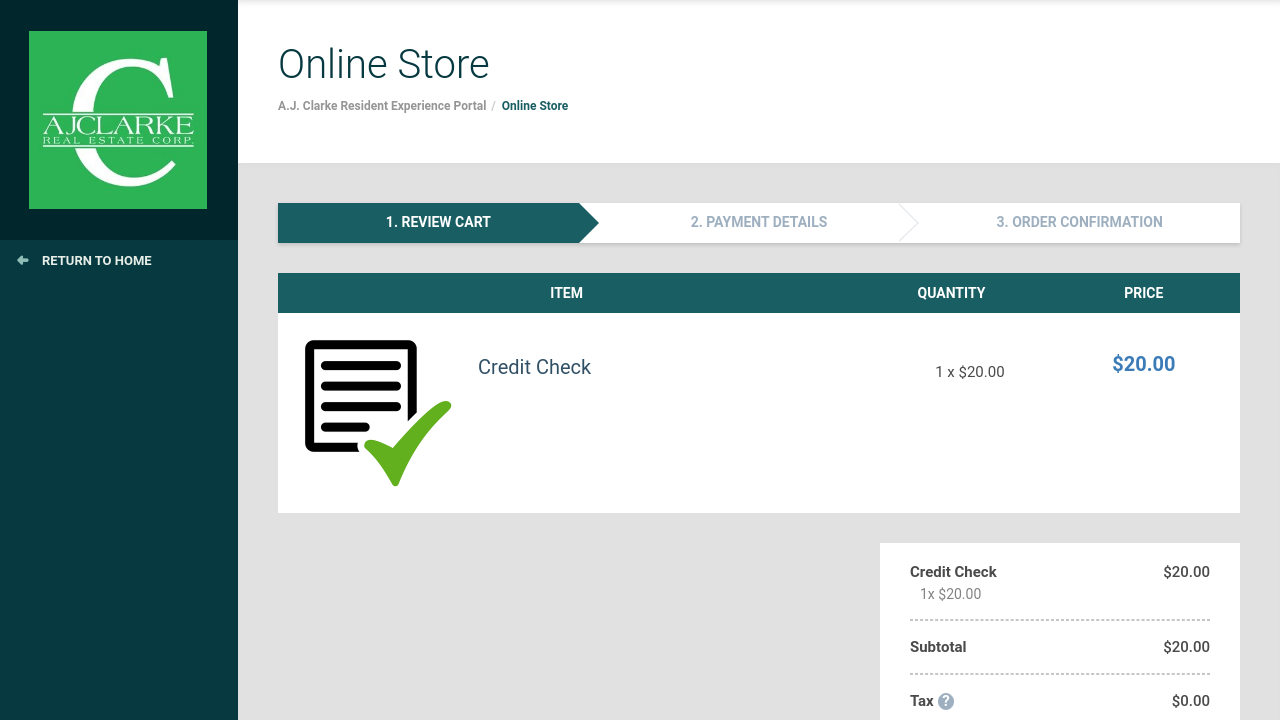1280x720 pixels.
Task: Click the Return to Home link
Action: point(97,261)
